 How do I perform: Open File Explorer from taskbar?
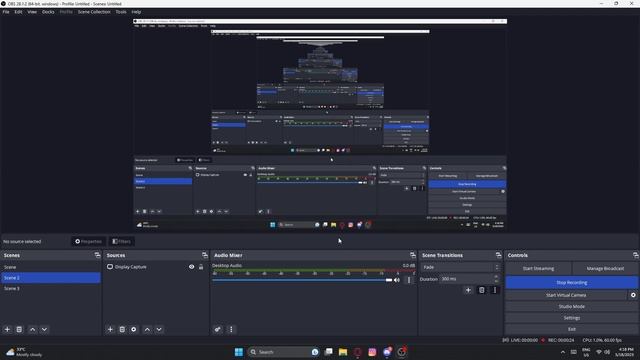343,352
